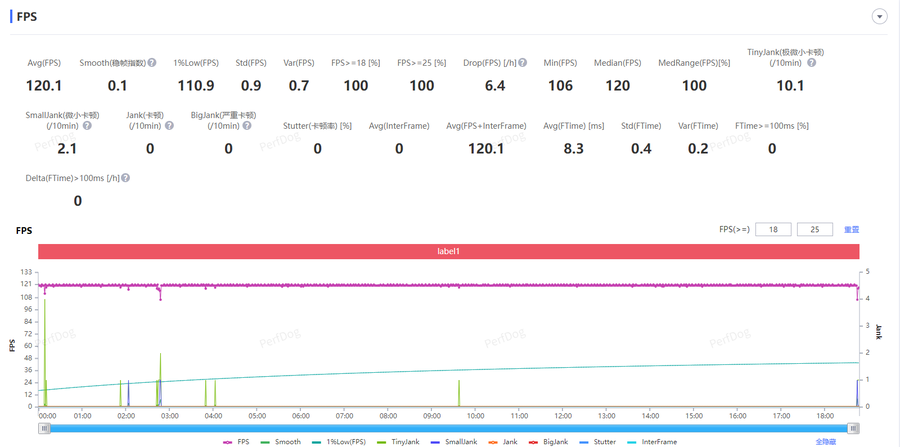Click help icon beside Delta(FTime)>100ms
This screenshot has width=900, height=447.
[126, 178]
